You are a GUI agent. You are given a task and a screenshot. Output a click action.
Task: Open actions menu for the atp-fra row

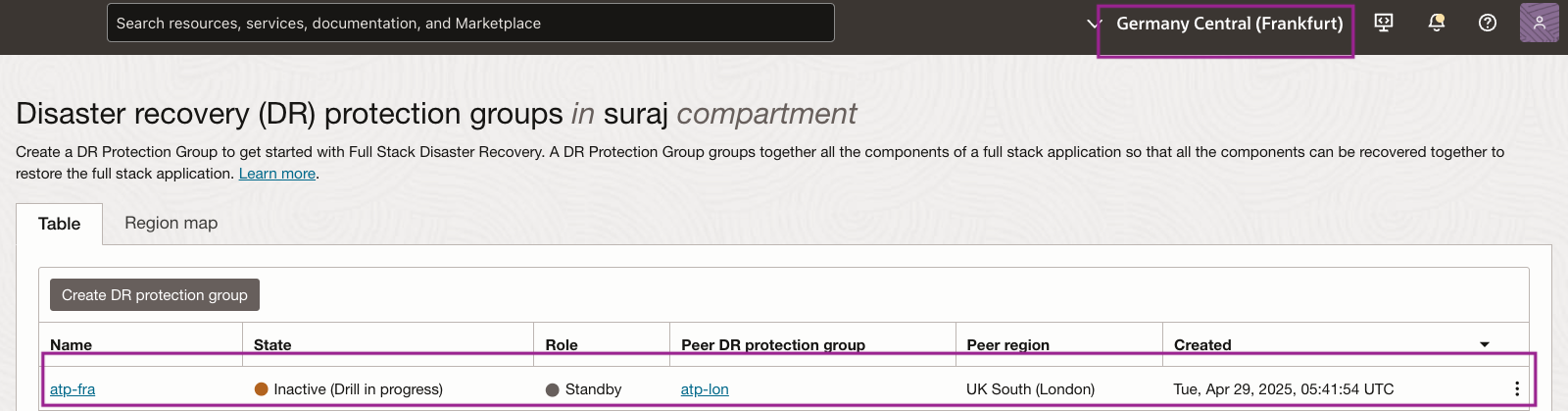[1517, 389]
